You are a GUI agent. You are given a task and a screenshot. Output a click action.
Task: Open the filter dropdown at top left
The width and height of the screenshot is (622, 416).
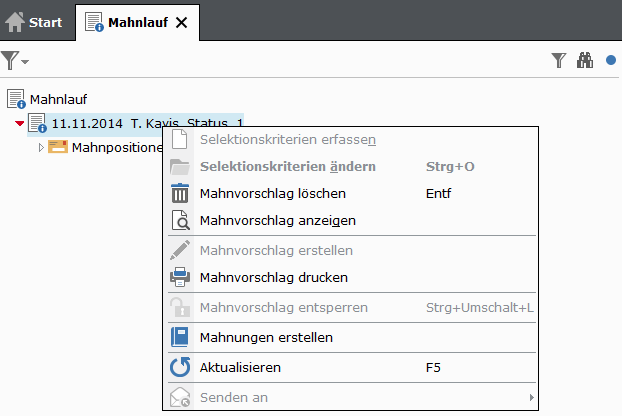14,61
